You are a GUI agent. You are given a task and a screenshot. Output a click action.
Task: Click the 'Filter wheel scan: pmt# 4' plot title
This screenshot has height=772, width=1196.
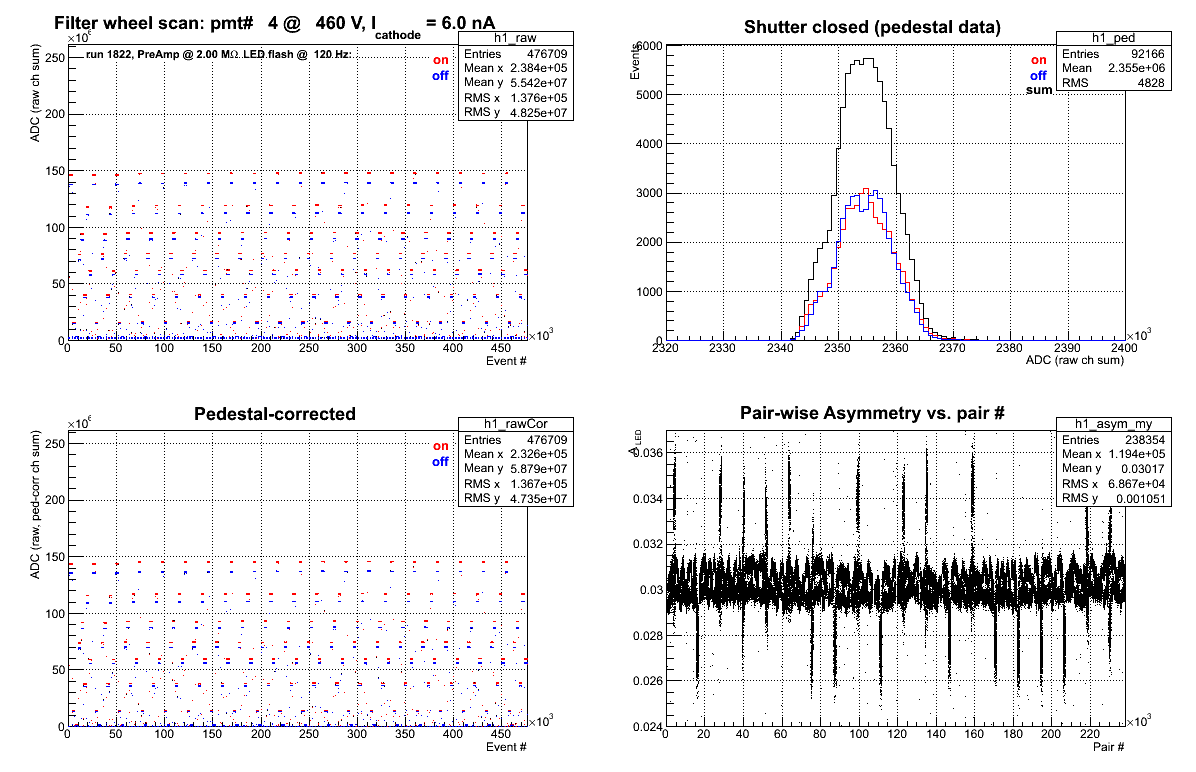(275, 24)
